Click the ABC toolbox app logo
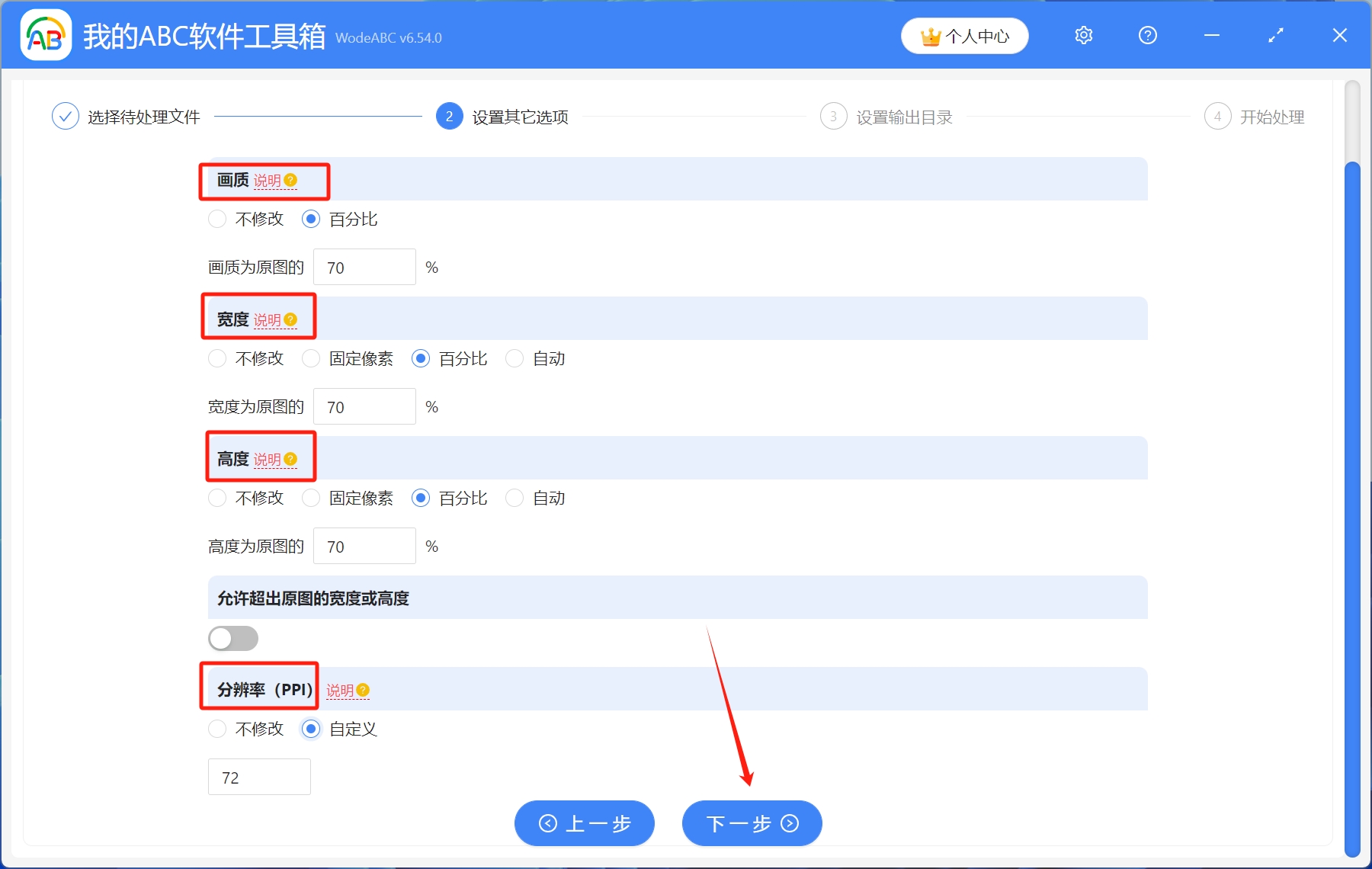This screenshot has height=869, width=1372. (x=45, y=34)
